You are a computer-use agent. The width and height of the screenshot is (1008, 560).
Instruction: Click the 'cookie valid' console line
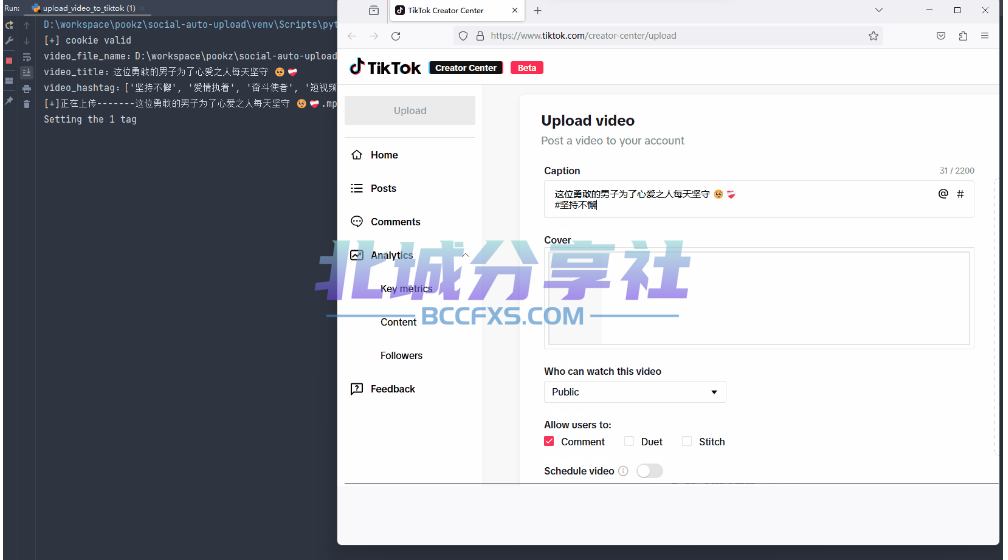[87, 41]
